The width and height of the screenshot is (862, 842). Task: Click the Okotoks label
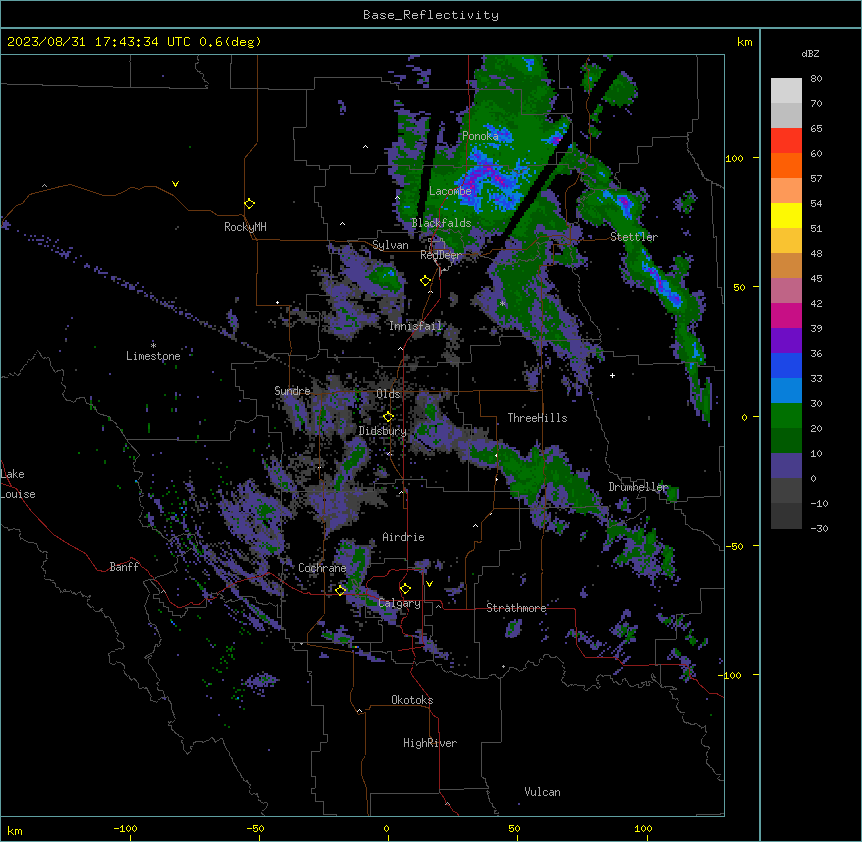(412, 700)
